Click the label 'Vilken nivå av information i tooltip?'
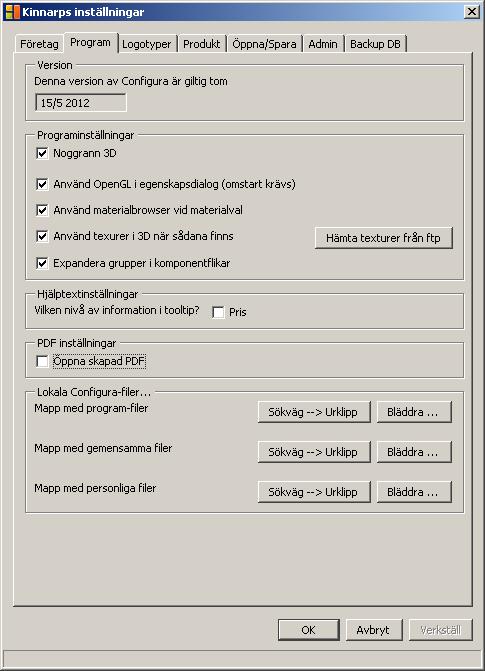 117,310
